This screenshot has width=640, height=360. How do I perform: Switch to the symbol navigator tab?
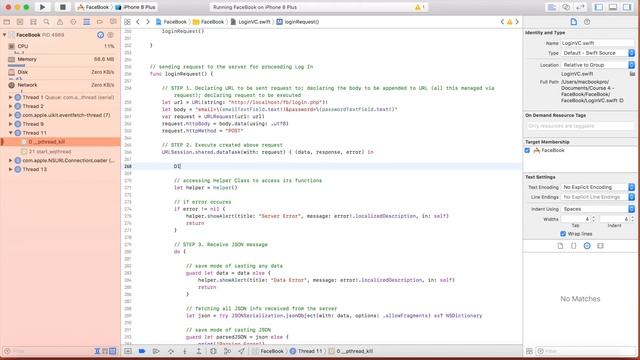33,22
